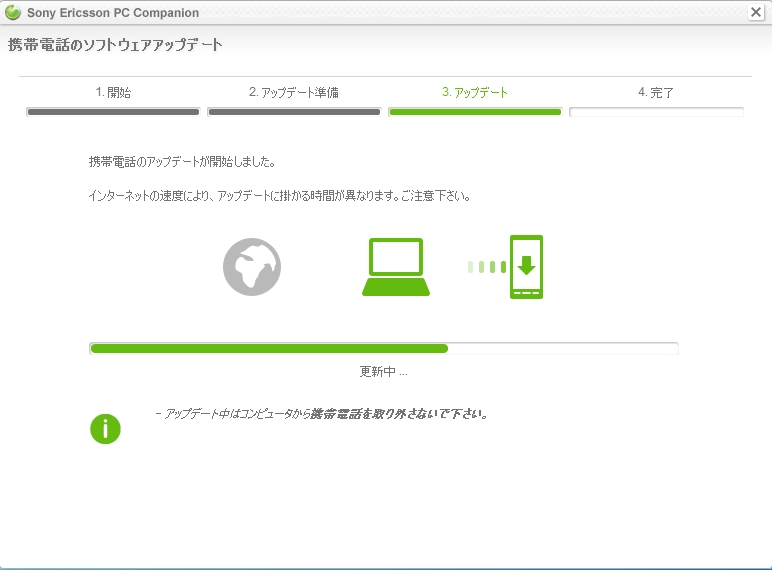Click the phone with download arrow icon
772x570 pixels.
[526, 267]
